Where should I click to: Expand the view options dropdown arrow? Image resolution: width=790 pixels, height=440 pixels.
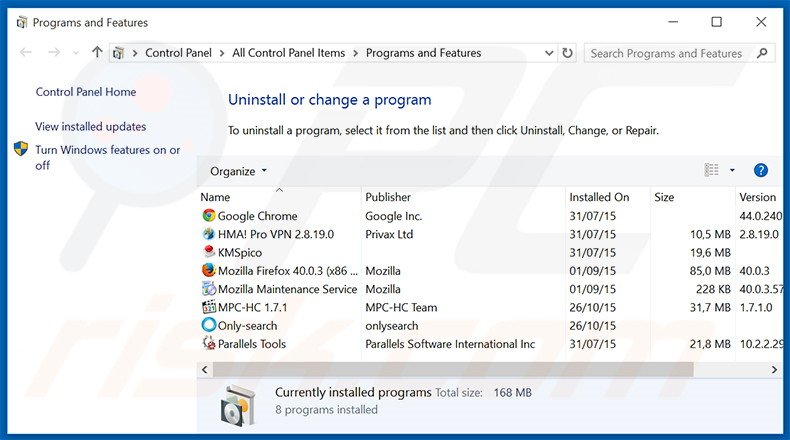tap(732, 170)
